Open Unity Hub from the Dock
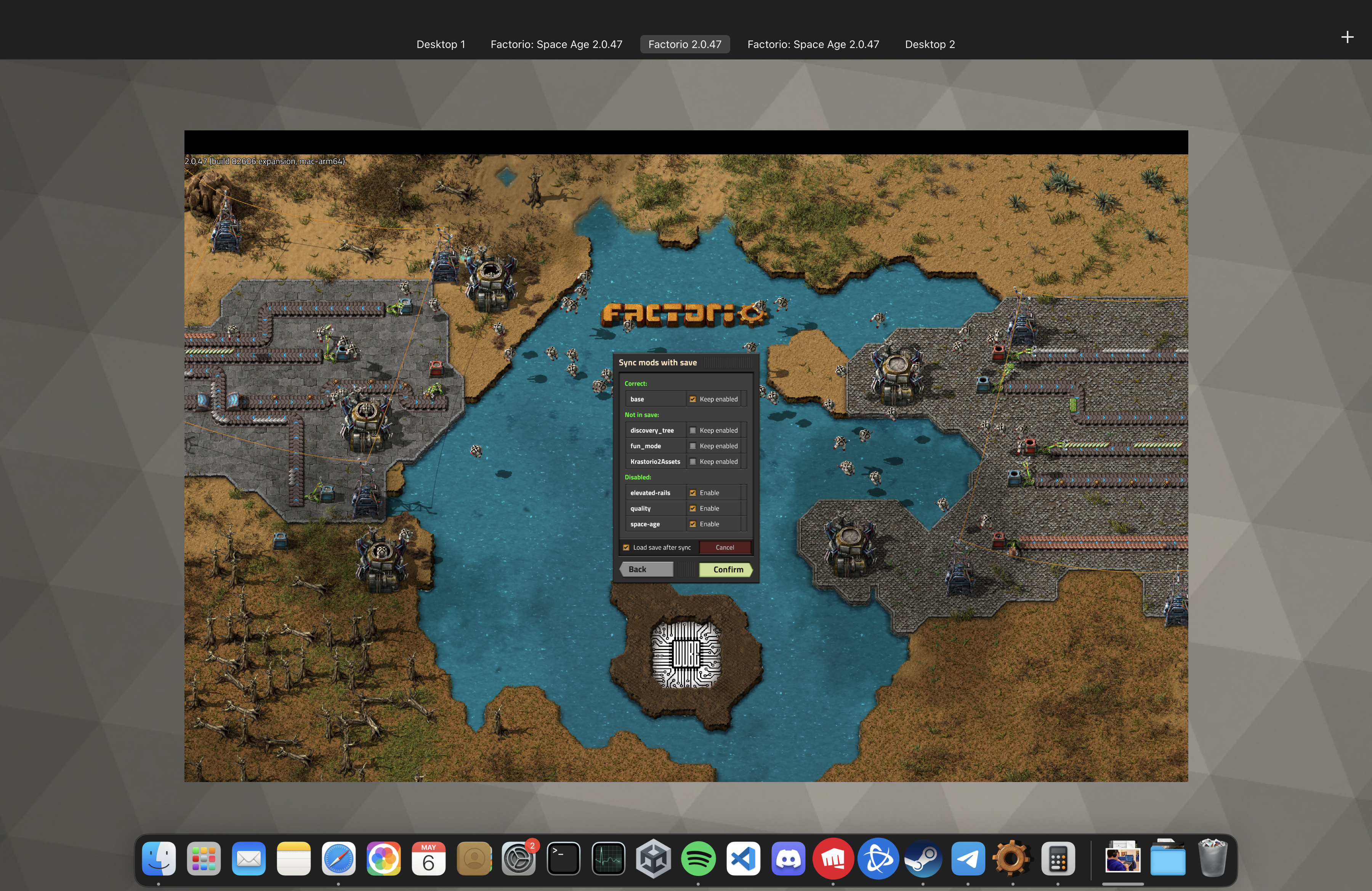 653,859
